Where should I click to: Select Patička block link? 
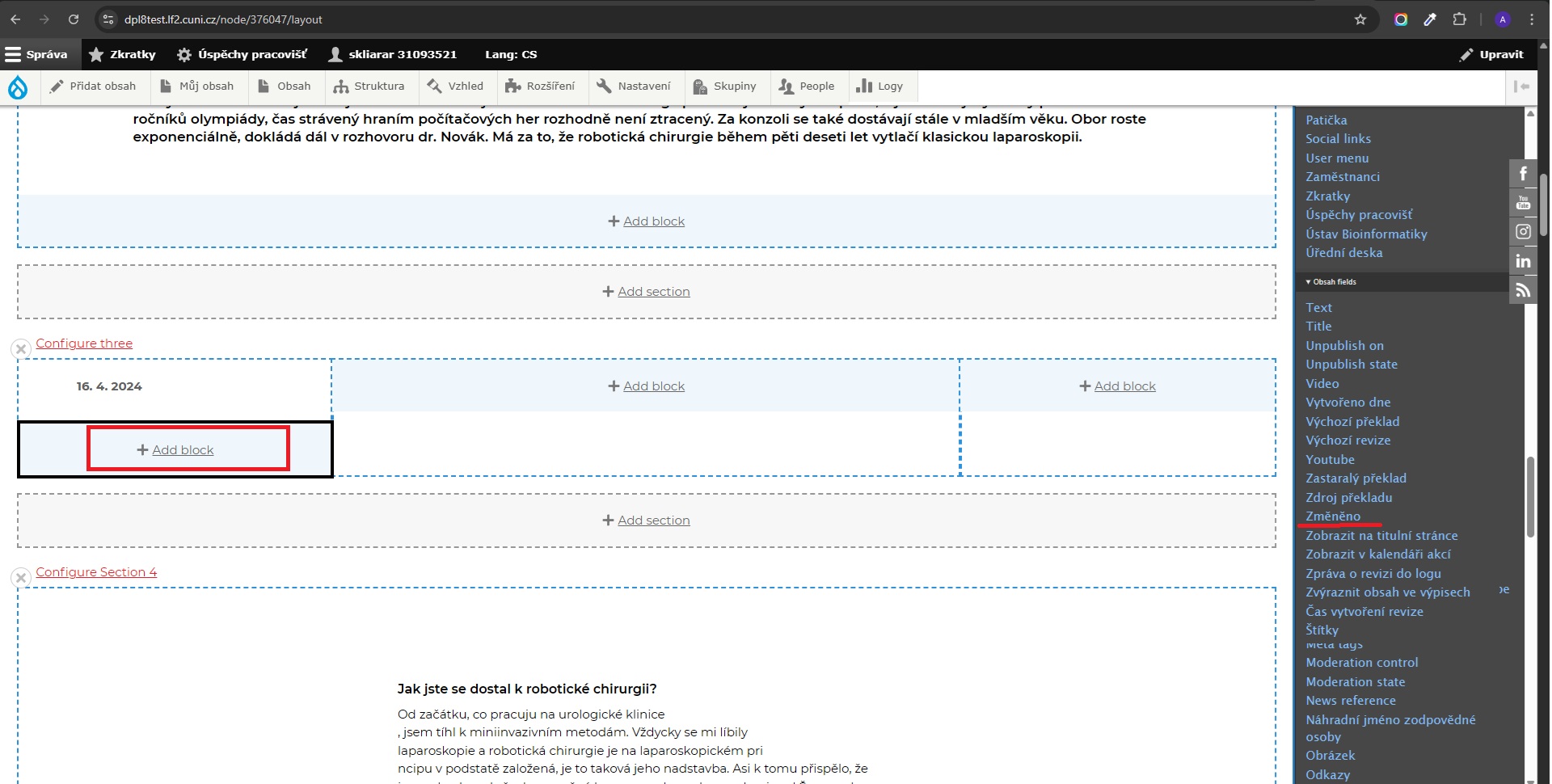tap(1326, 120)
